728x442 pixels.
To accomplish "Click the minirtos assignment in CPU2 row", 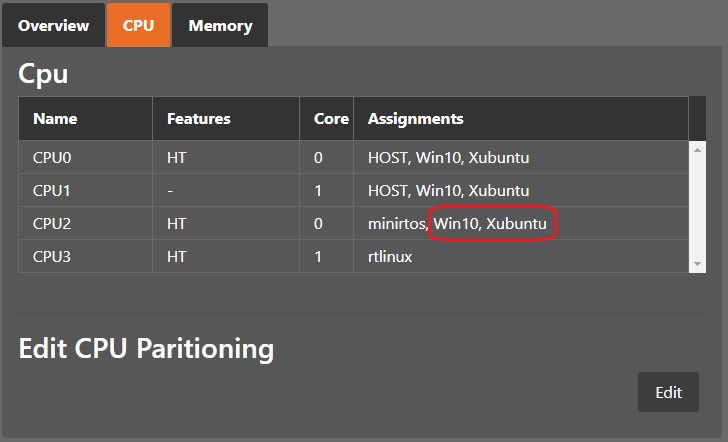I will [397, 224].
